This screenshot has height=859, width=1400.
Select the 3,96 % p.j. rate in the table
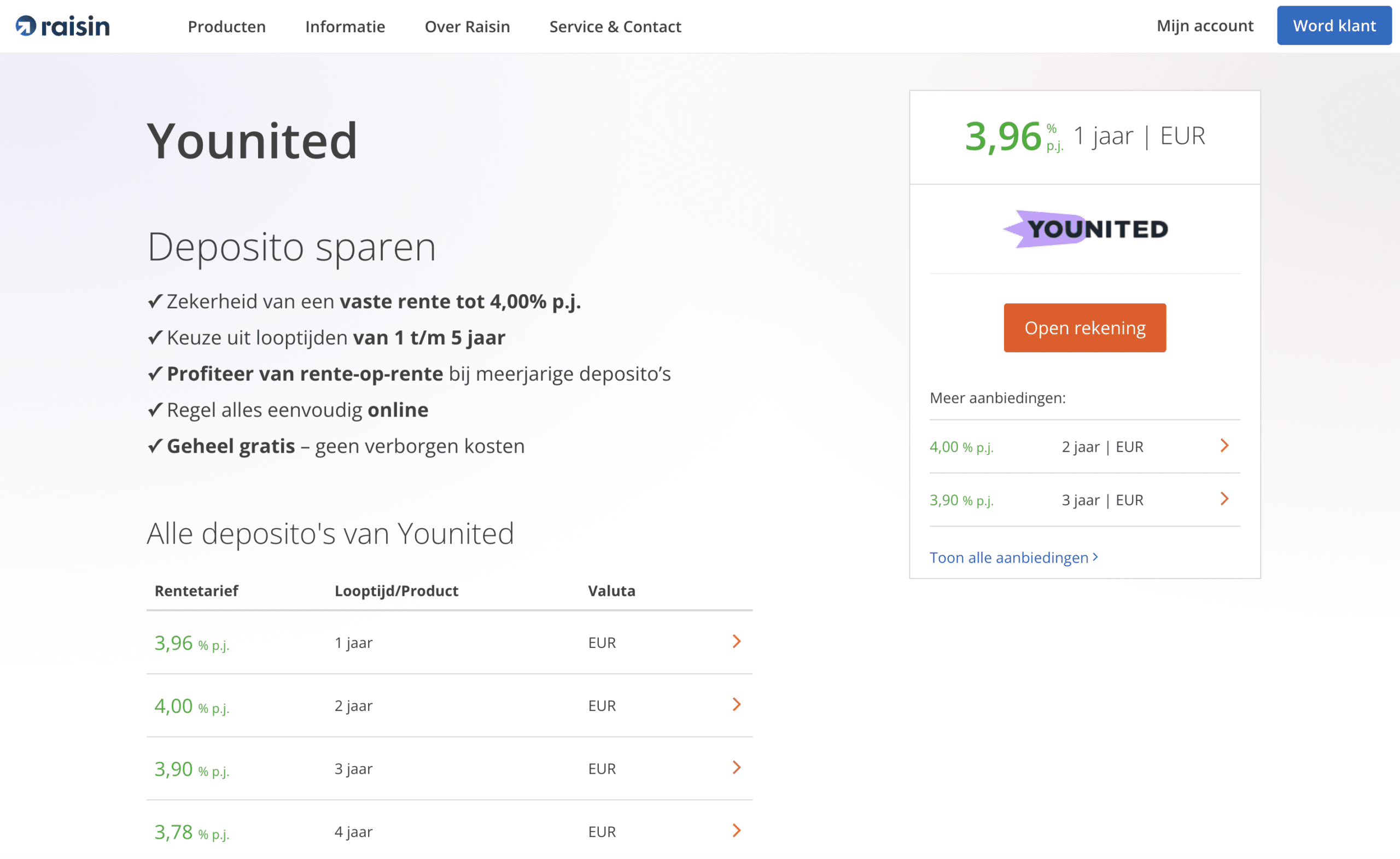point(191,643)
